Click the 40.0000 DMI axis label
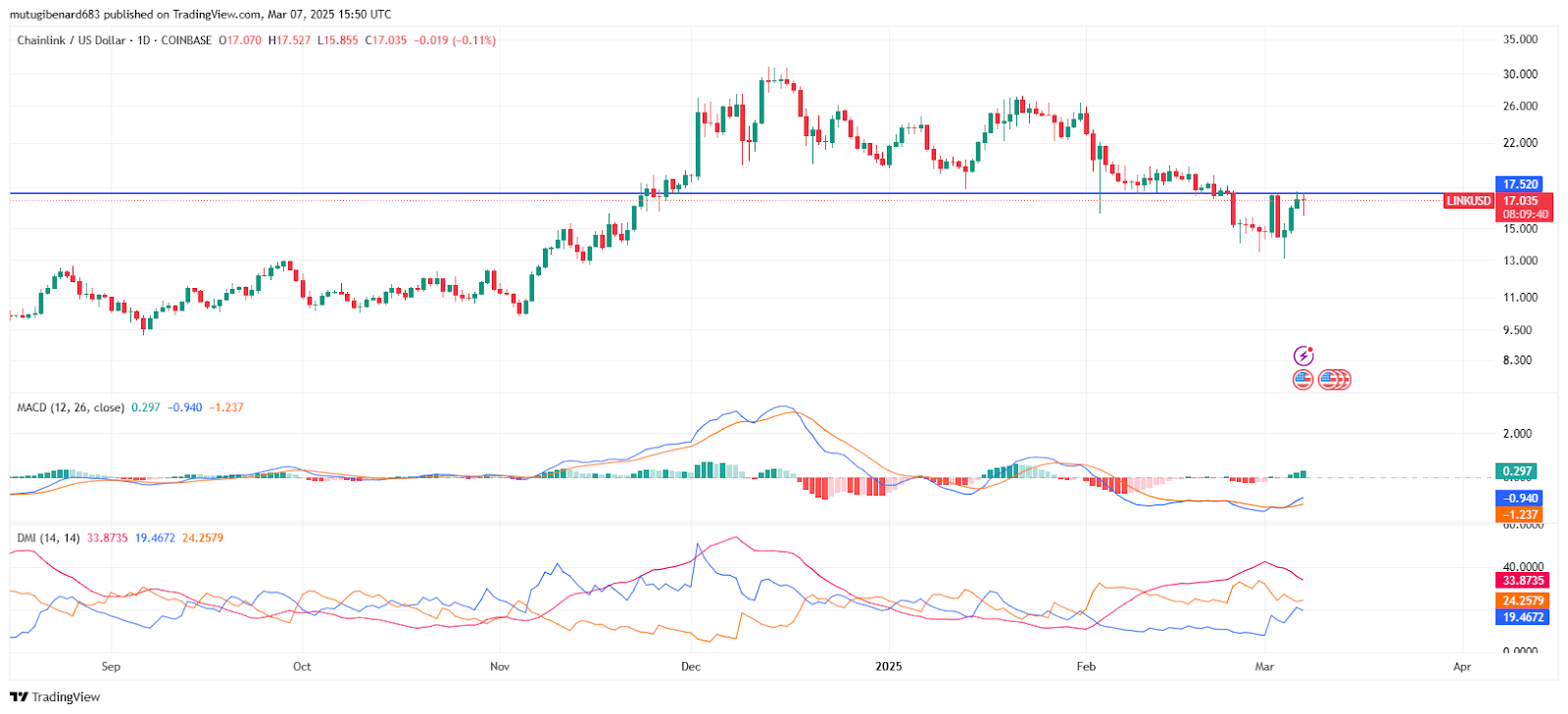The image size is (1568, 714). 1523,567
